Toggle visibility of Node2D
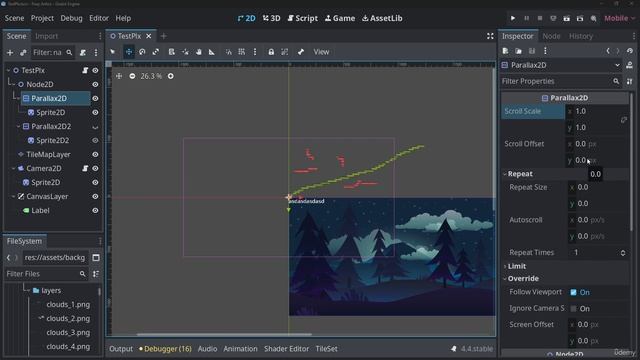640x360 pixels. 95,84
